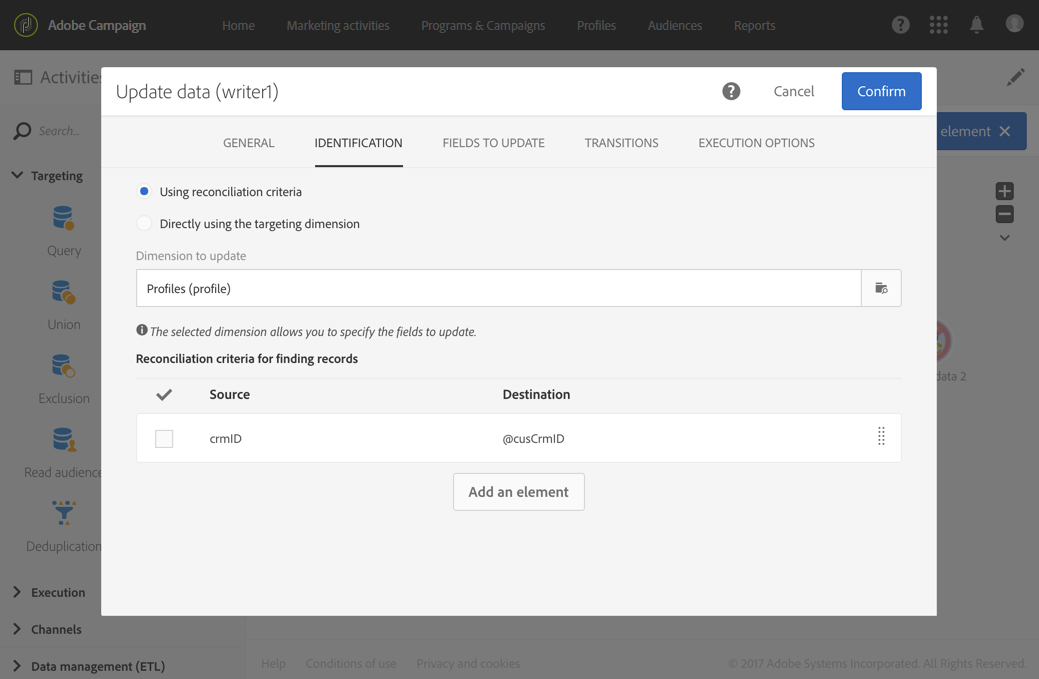Click the Add an element button

pos(518,492)
